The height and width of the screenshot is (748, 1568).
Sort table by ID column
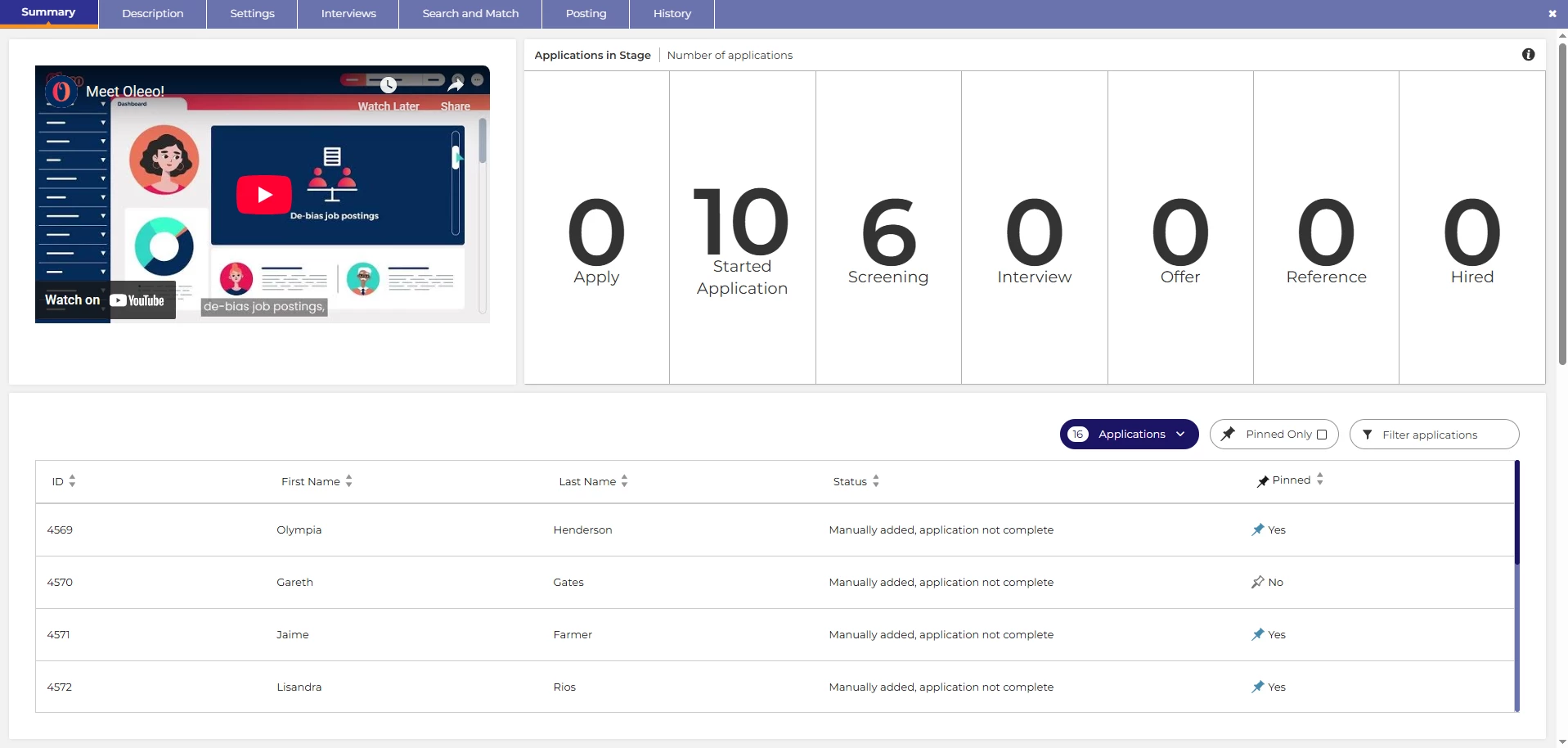point(72,481)
